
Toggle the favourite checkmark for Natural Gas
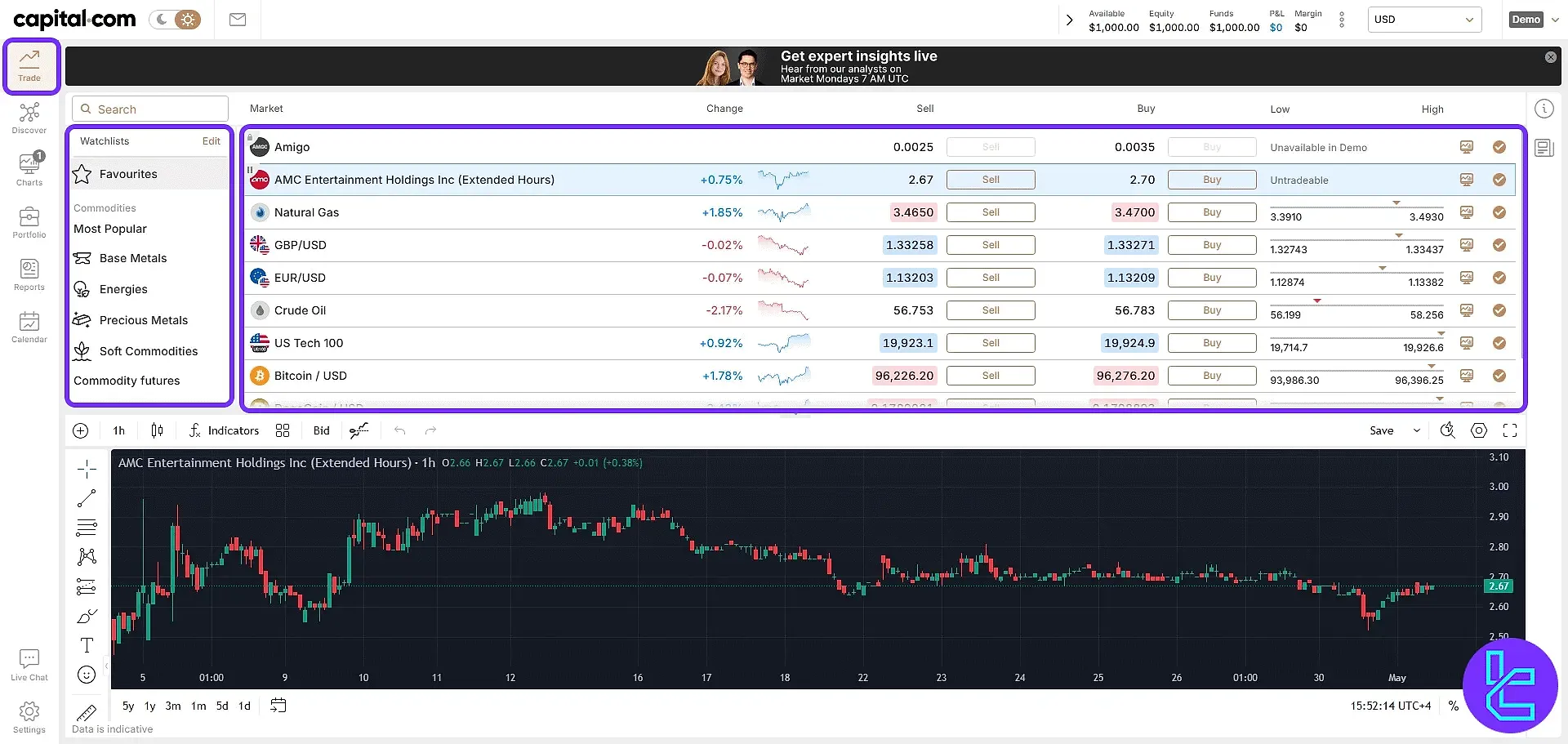[1499, 212]
